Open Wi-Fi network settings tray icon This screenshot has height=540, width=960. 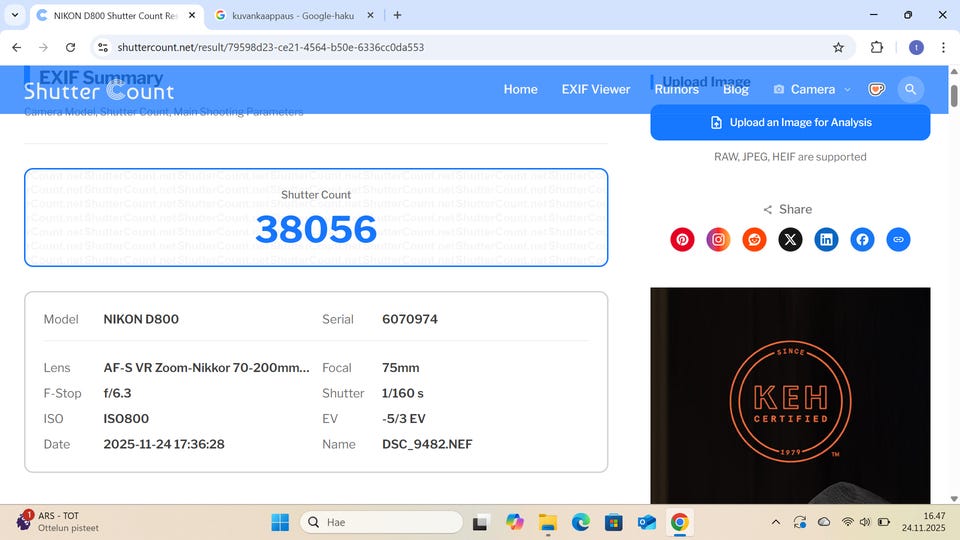click(x=847, y=522)
